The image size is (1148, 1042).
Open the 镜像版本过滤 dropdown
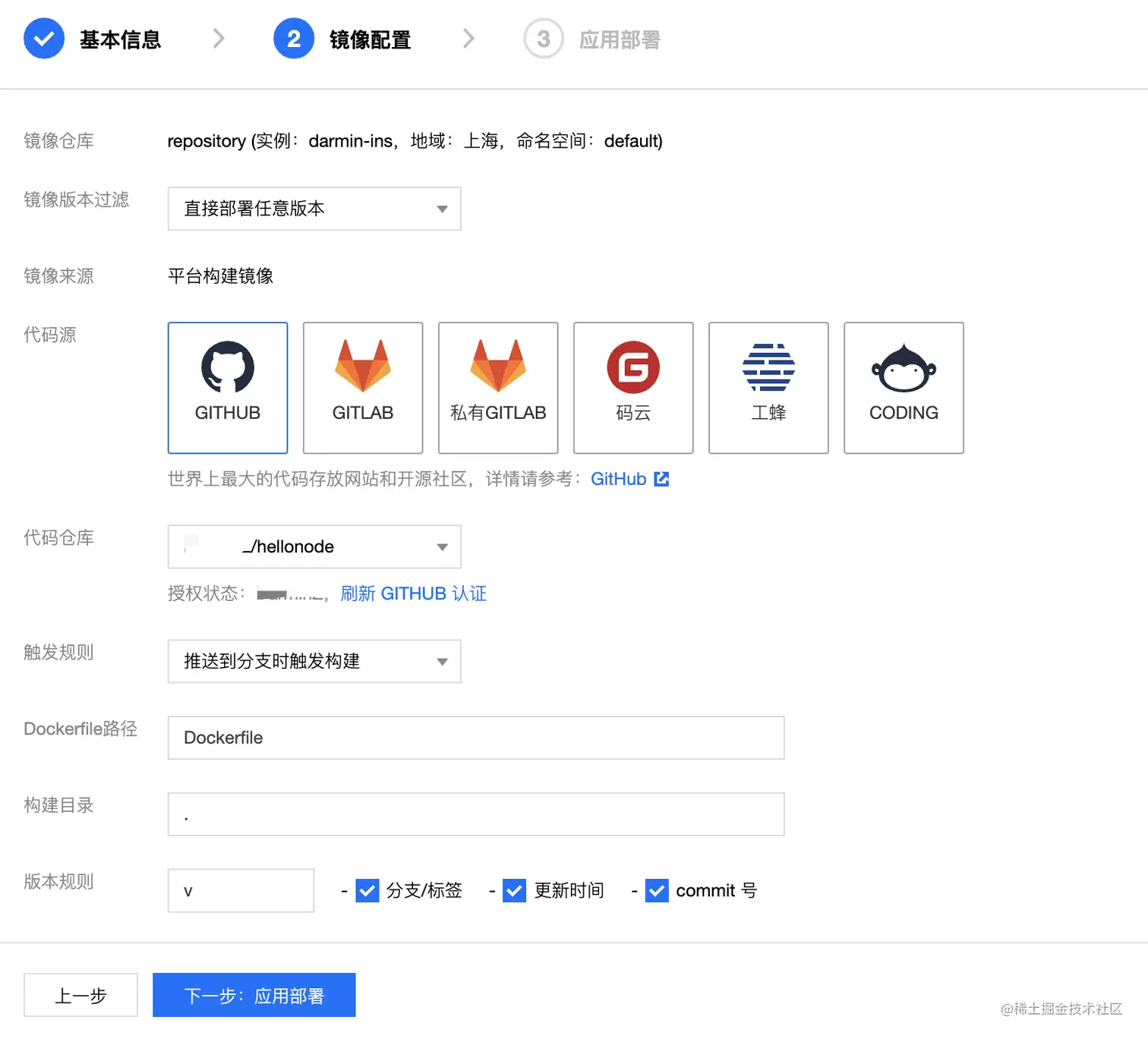click(x=314, y=209)
